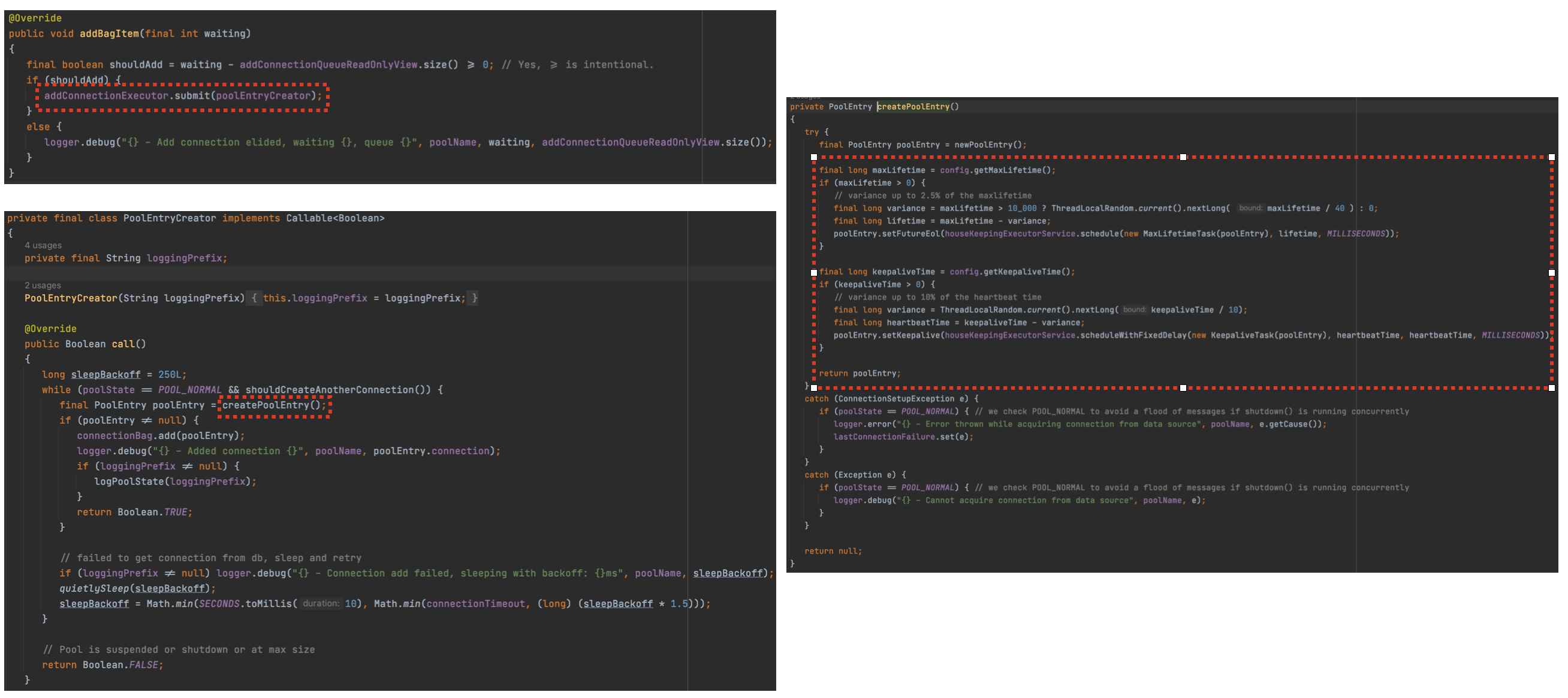Image resolution: width=1568 pixels, height=698 pixels.
Task: Click the top-left corner handle of red selection
Action: (x=814, y=157)
